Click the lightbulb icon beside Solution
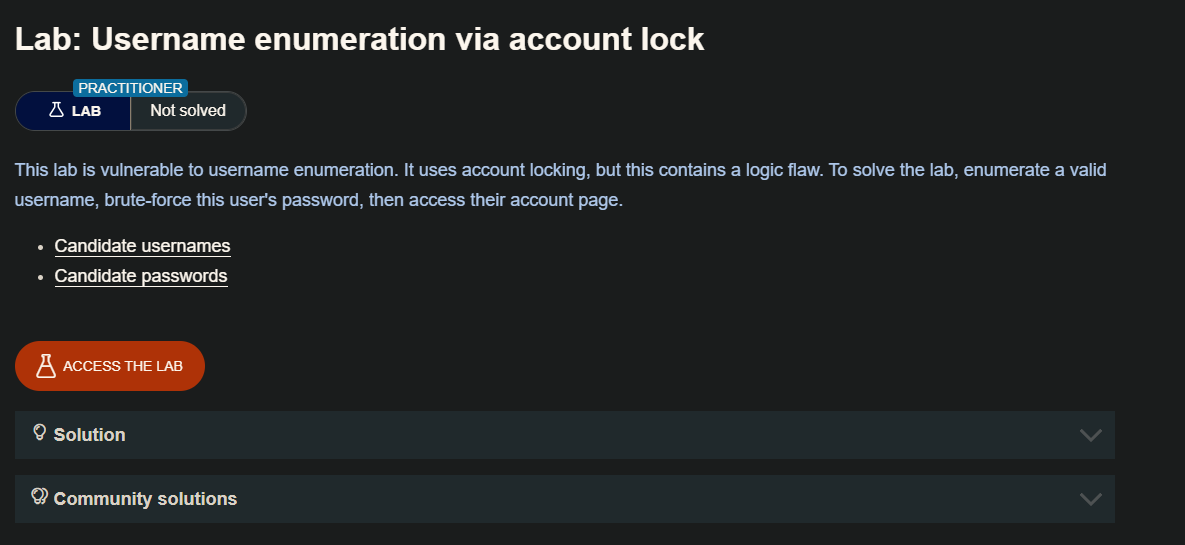 [x=40, y=432]
